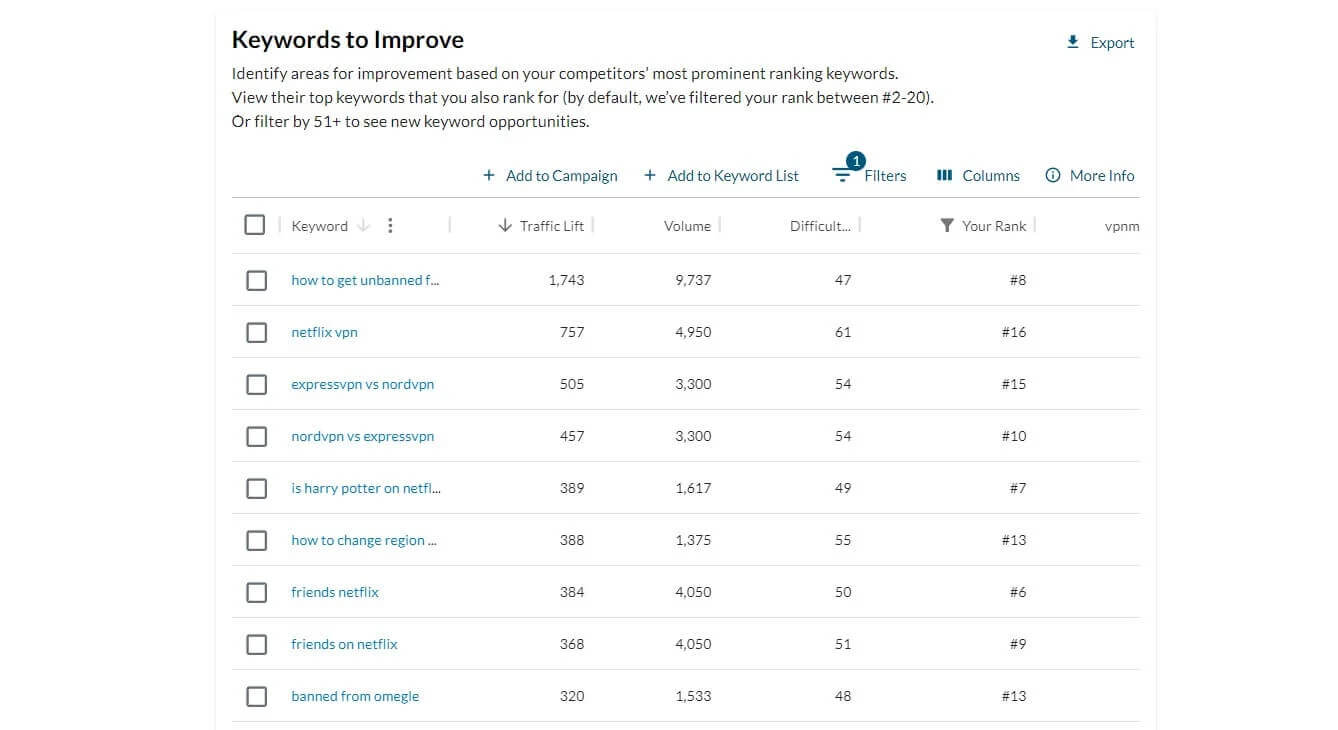
Task: Click the Difficulty column header
Action: (820, 226)
